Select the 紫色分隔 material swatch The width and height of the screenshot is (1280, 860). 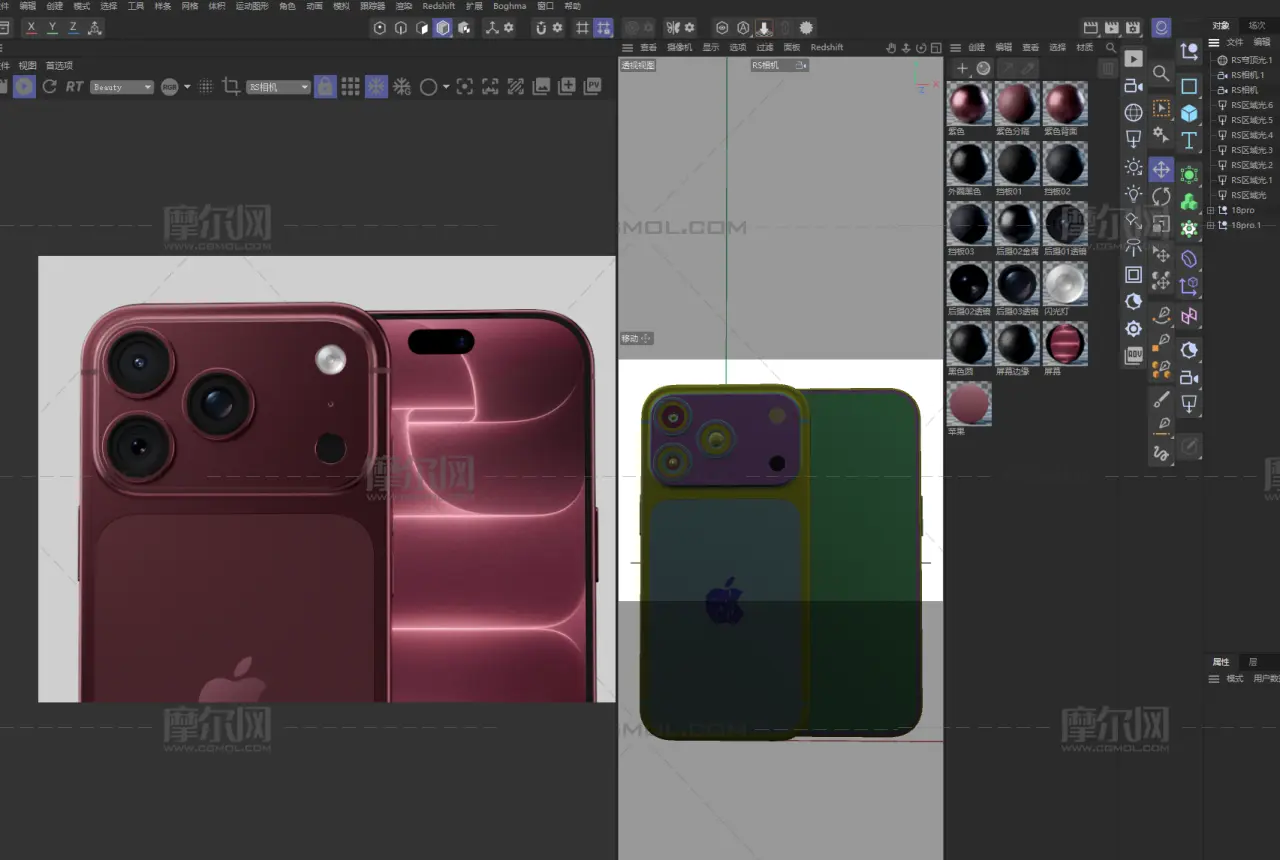click(1017, 104)
